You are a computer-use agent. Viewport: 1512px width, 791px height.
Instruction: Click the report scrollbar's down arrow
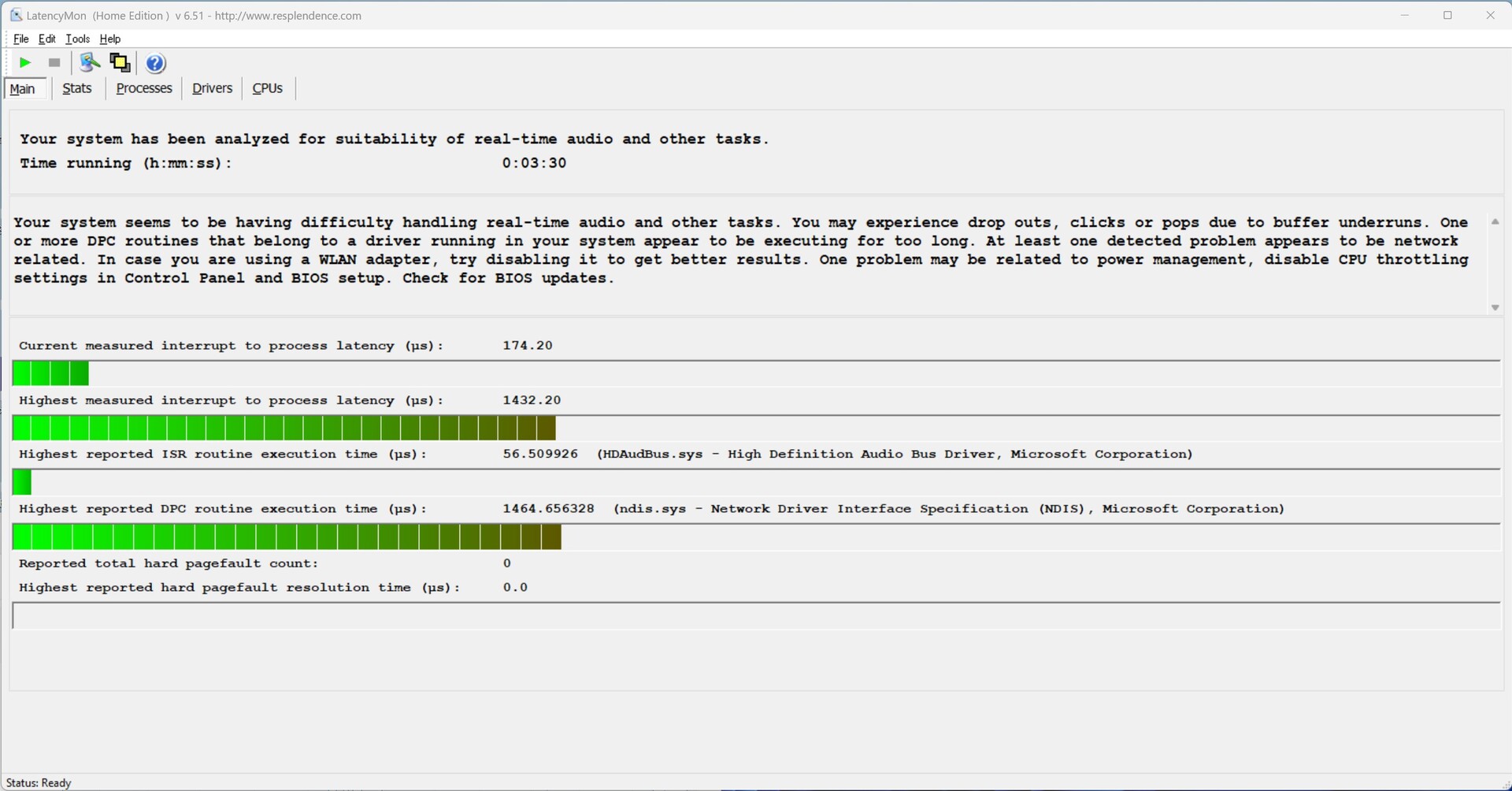coord(1495,307)
